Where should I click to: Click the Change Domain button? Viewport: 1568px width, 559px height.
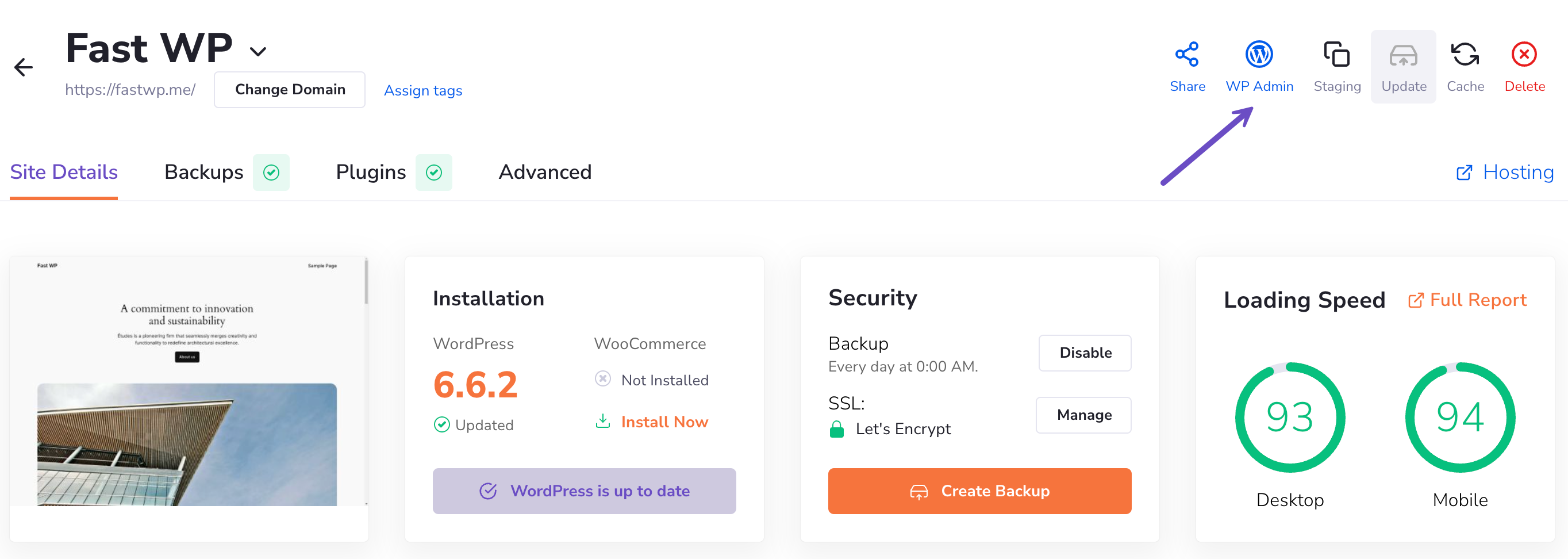[290, 90]
